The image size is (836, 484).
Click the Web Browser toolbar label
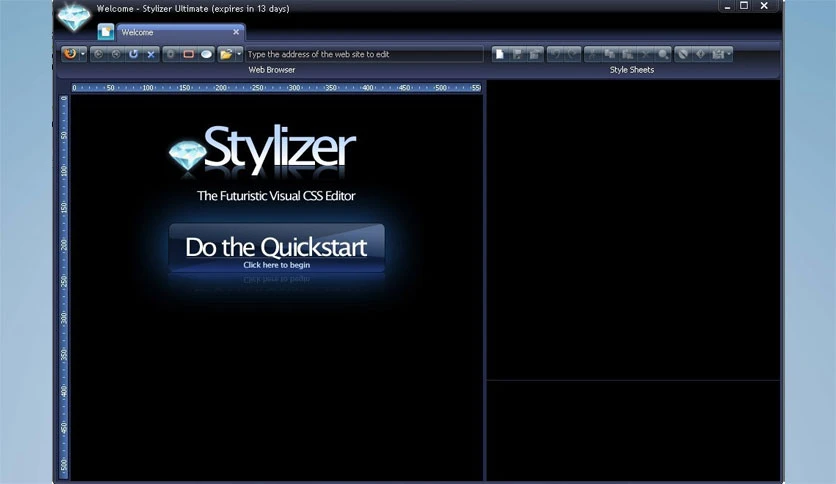(271, 70)
